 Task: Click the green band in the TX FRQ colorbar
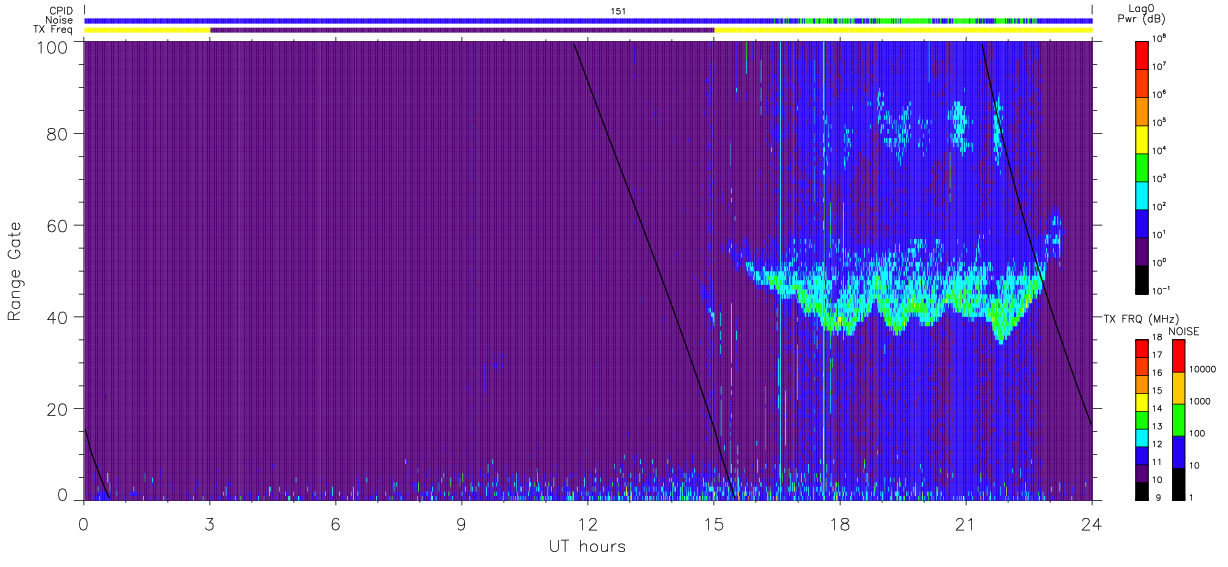coord(1142,418)
